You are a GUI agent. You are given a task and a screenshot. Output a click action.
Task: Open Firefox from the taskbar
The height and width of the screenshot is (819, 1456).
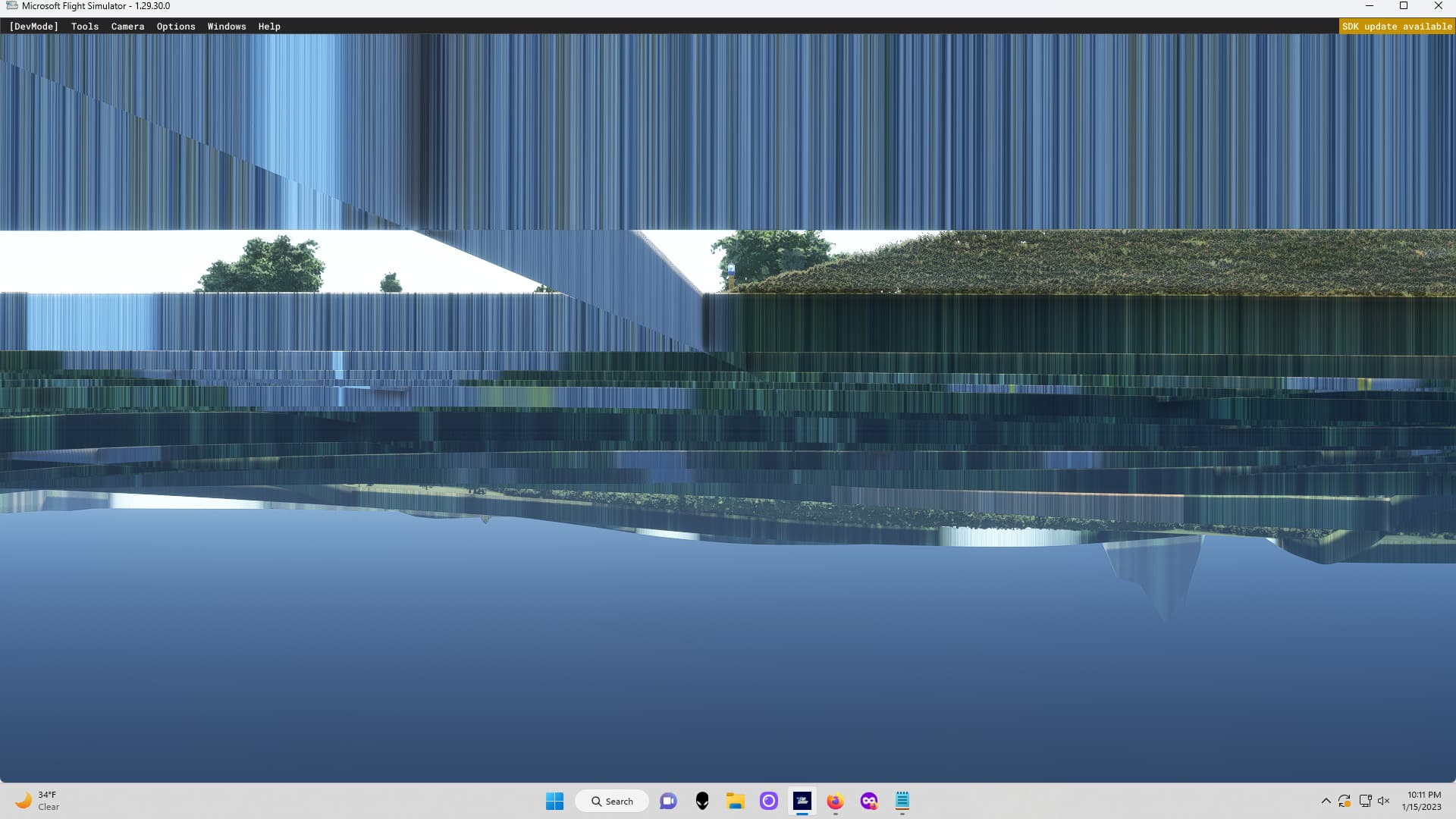835,801
